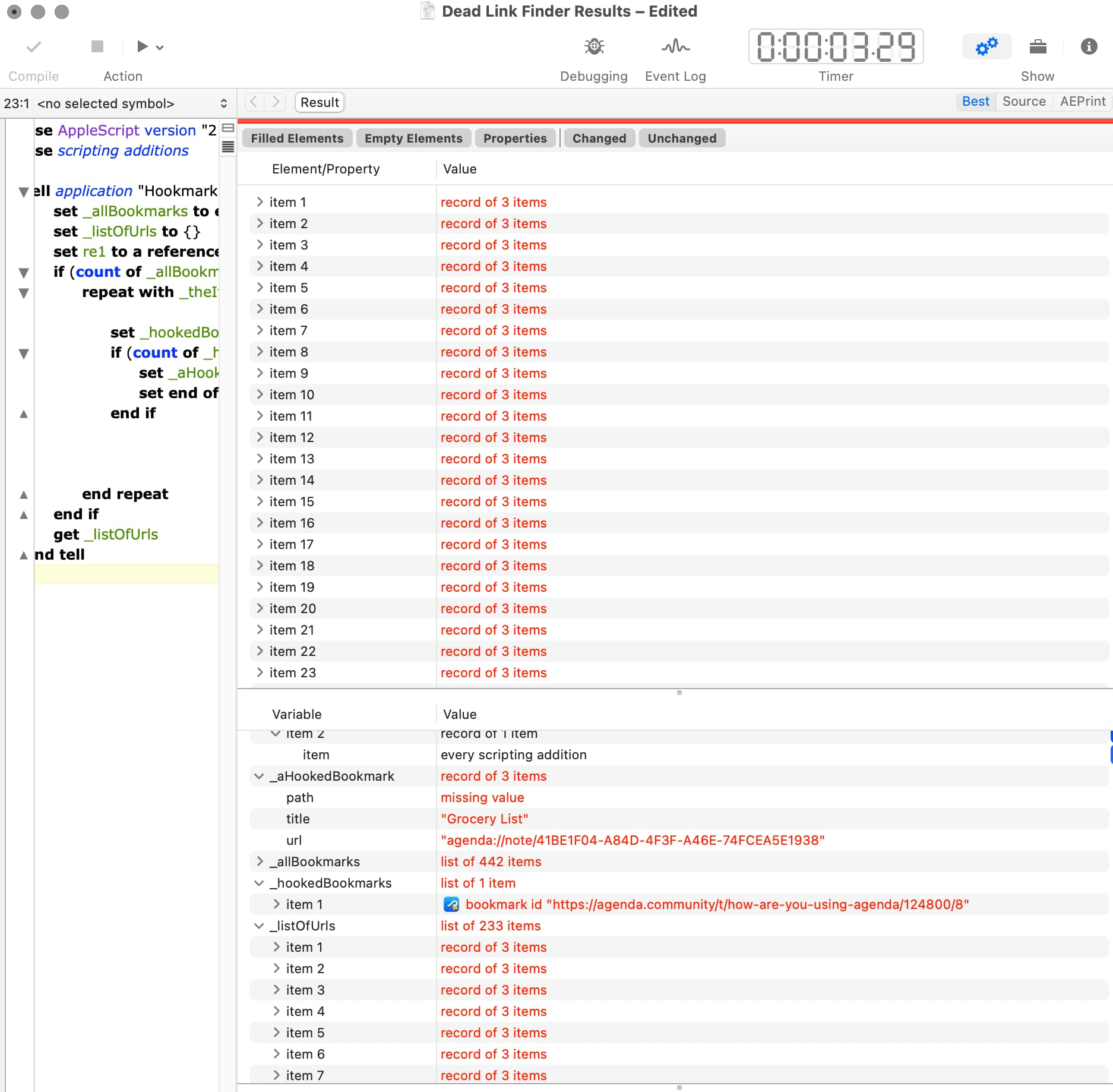Open the Event Log waveform icon
The width and height of the screenshot is (1113, 1092).
(675, 46)
